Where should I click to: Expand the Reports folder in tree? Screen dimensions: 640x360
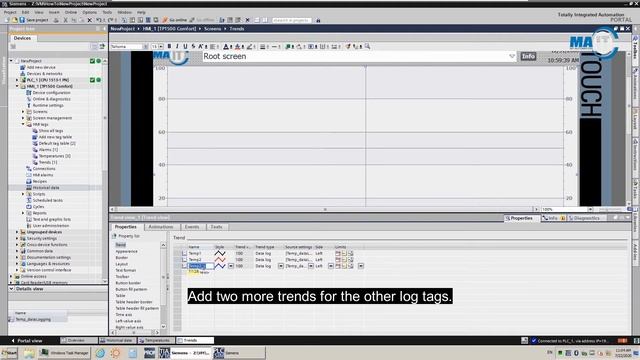[x=23, y=213]
